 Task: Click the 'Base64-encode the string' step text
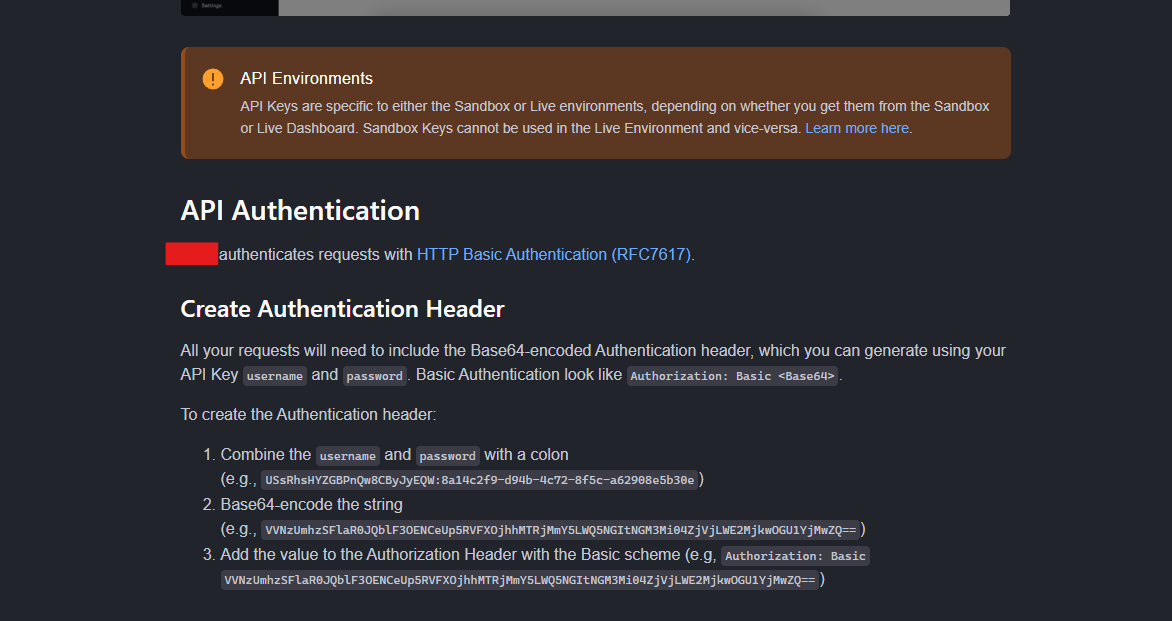(x=312, y=504)
